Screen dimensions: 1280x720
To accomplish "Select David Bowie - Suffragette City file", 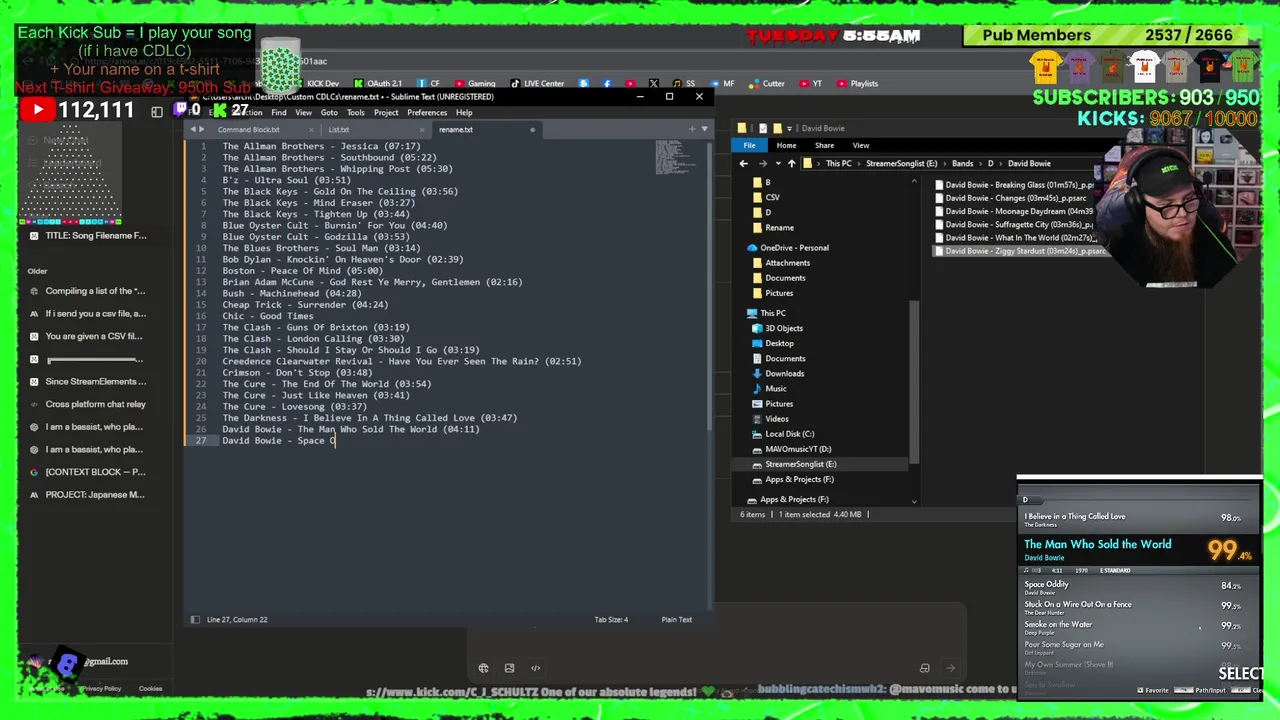I will 1014,225.
